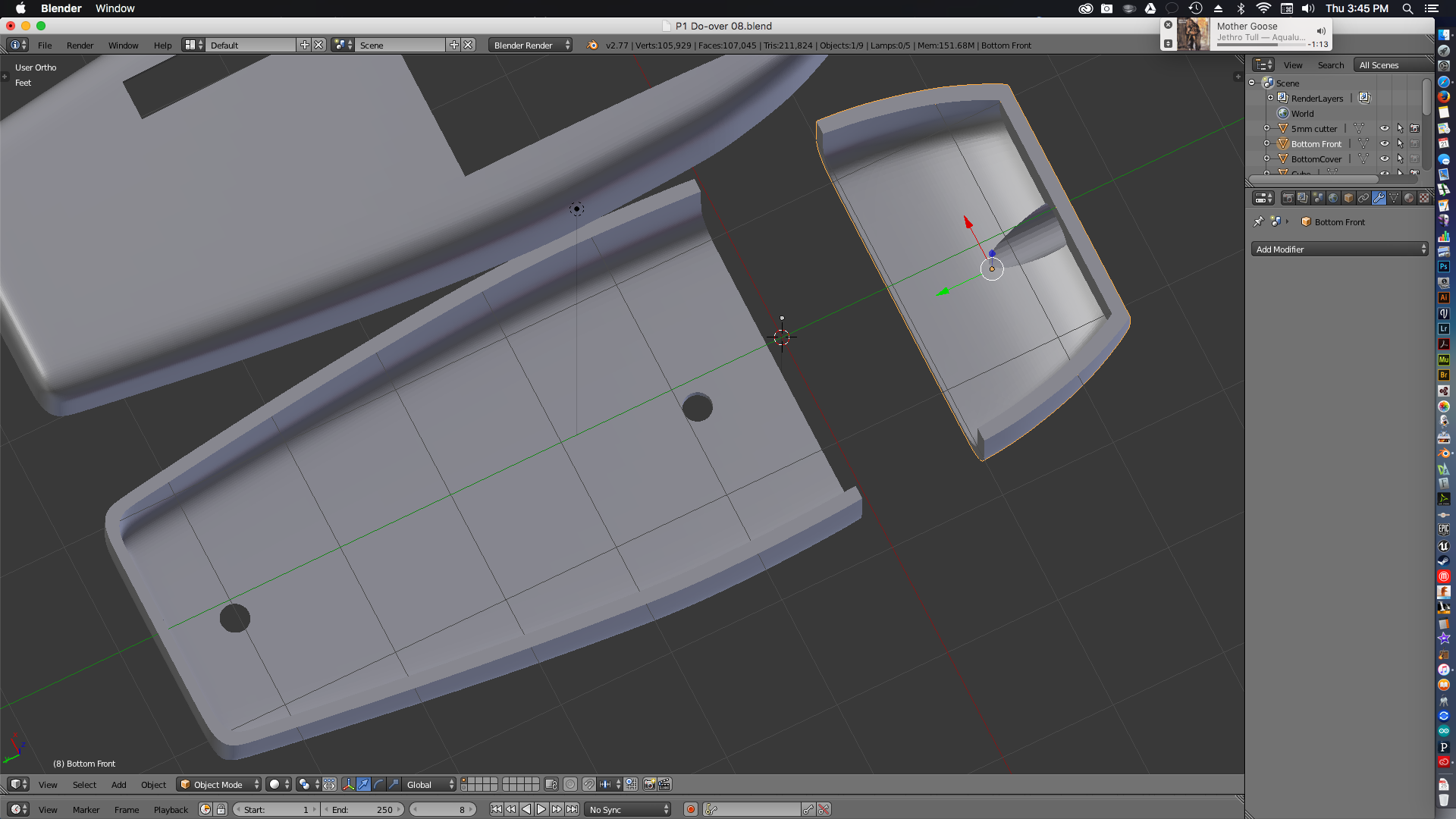Image resolution: width=1456 pixels, height=819 pixels.
Task: Jump to the last frame
Action: [x=572, y=809]
